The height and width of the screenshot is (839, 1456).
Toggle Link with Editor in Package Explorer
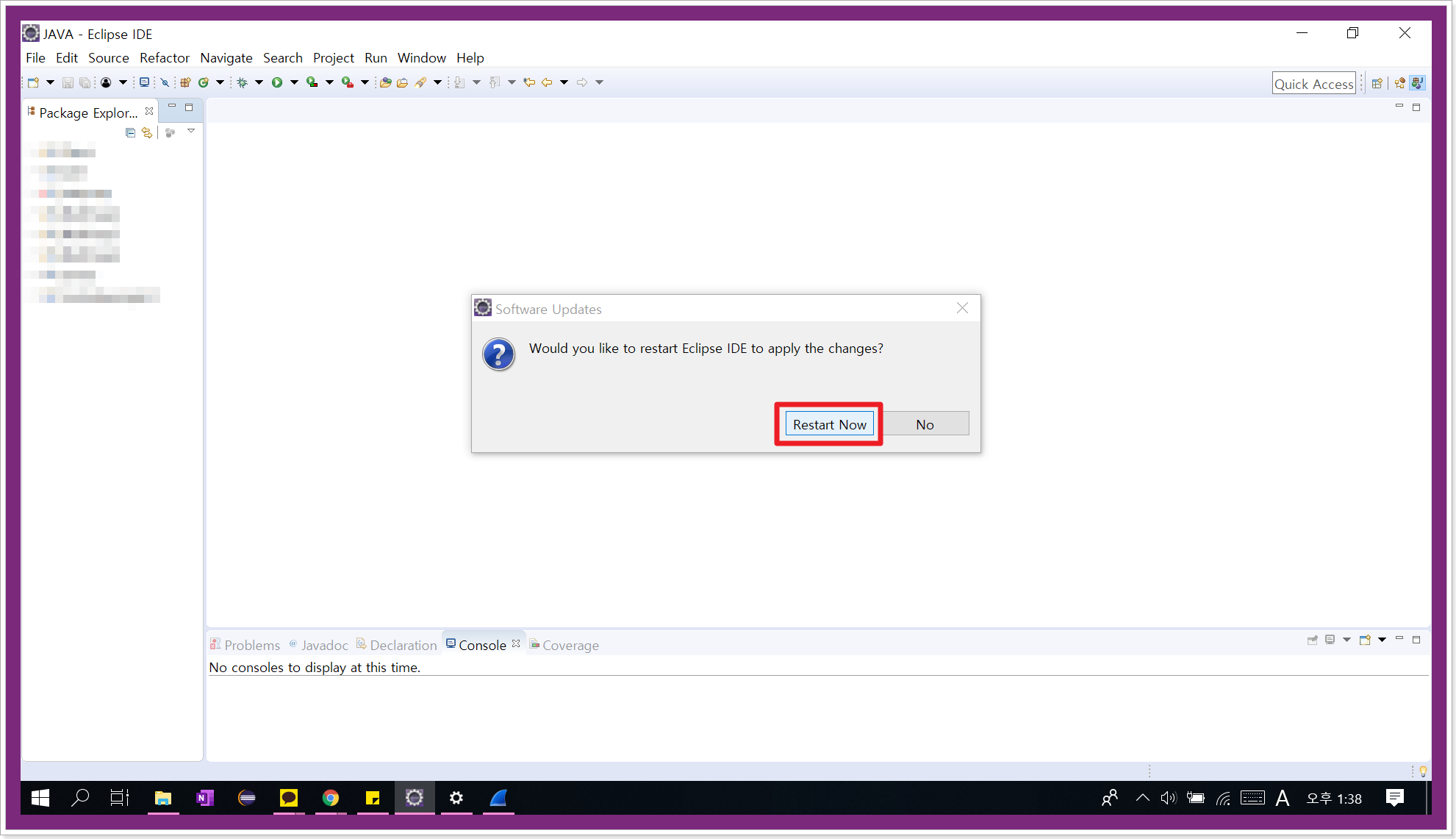coord(147,132)
